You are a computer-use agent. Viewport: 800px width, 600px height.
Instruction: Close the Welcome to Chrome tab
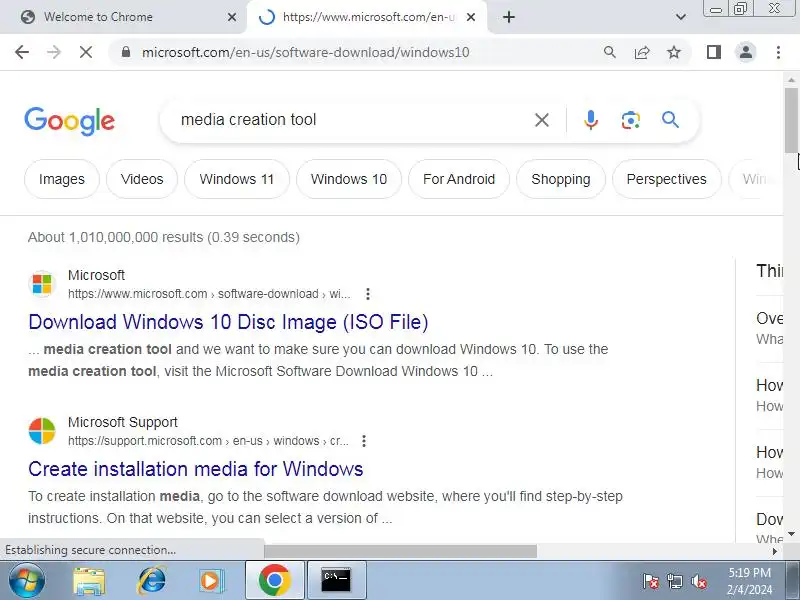(232, 17)
